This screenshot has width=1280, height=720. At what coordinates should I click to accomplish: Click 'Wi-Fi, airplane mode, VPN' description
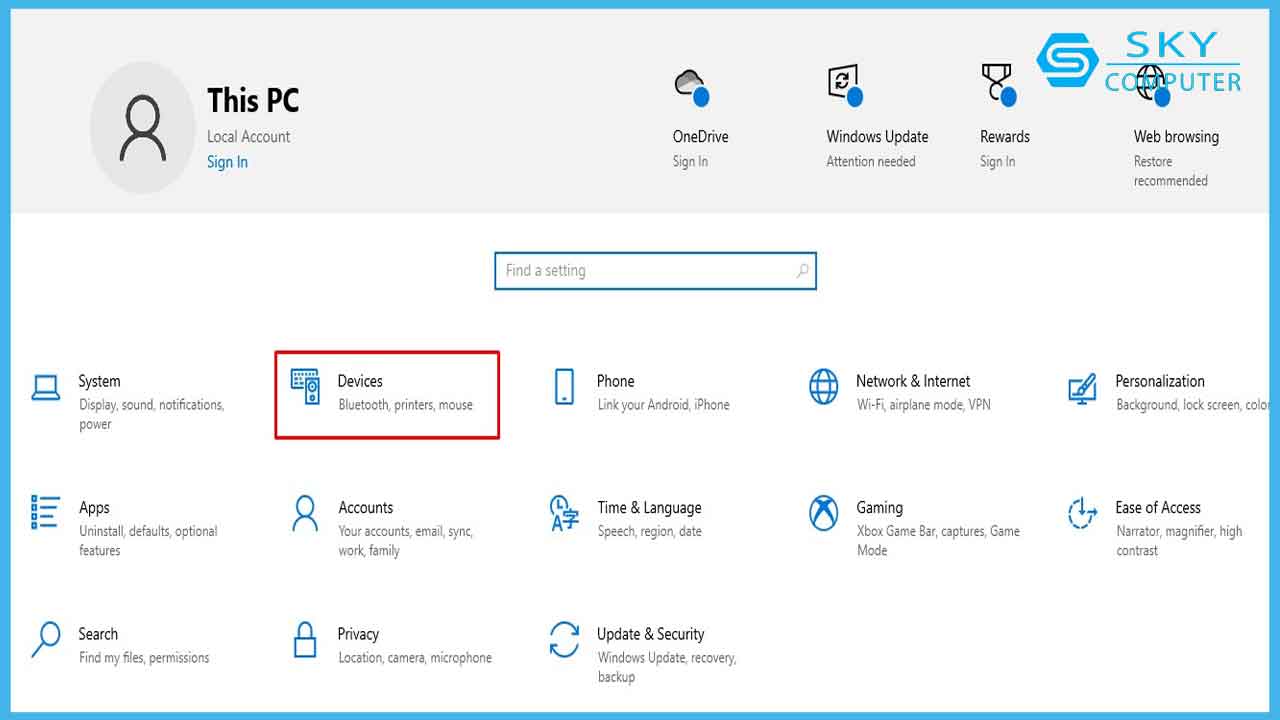pyautogui.click(x=923, y=405)
